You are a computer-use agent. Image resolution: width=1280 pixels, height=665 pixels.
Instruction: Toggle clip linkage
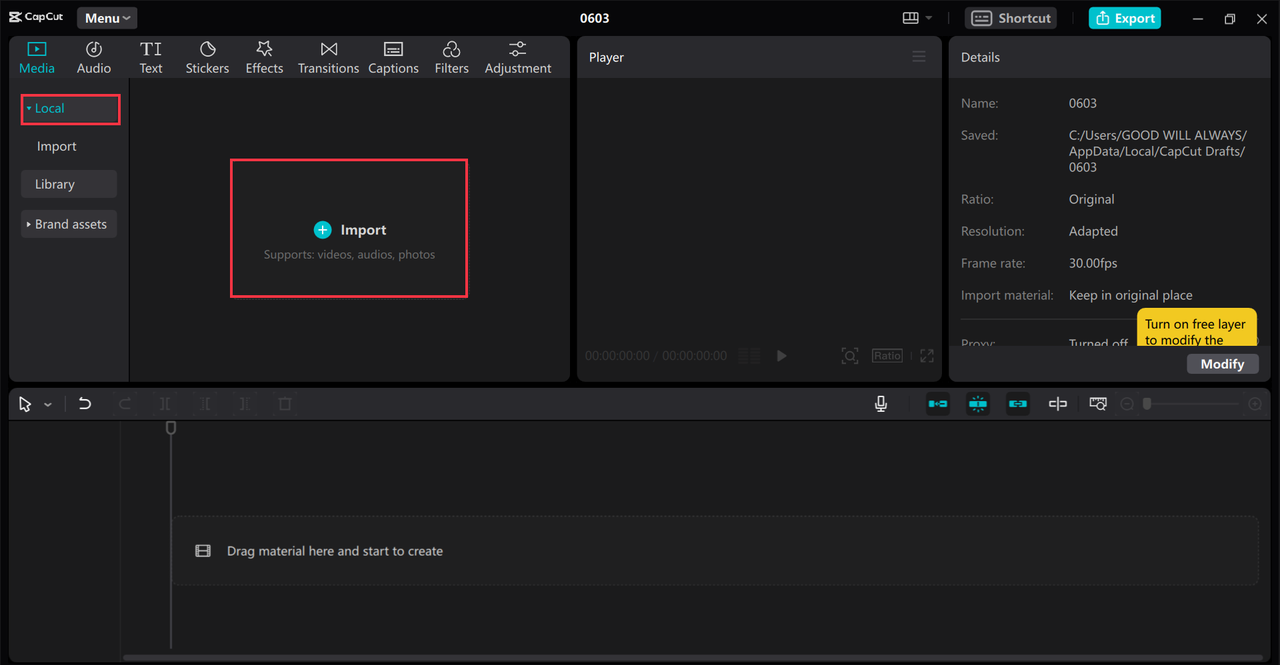(1018, 404)
